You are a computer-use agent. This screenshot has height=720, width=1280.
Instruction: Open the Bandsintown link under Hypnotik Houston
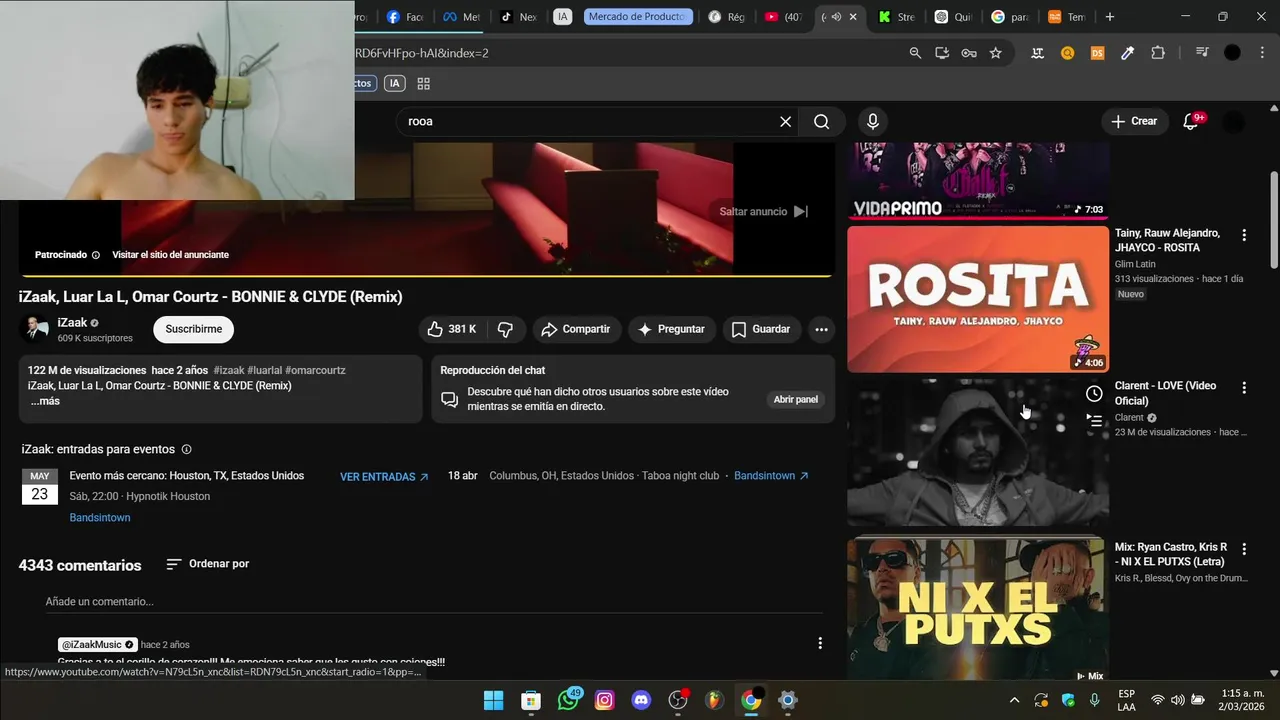[100, 518]
